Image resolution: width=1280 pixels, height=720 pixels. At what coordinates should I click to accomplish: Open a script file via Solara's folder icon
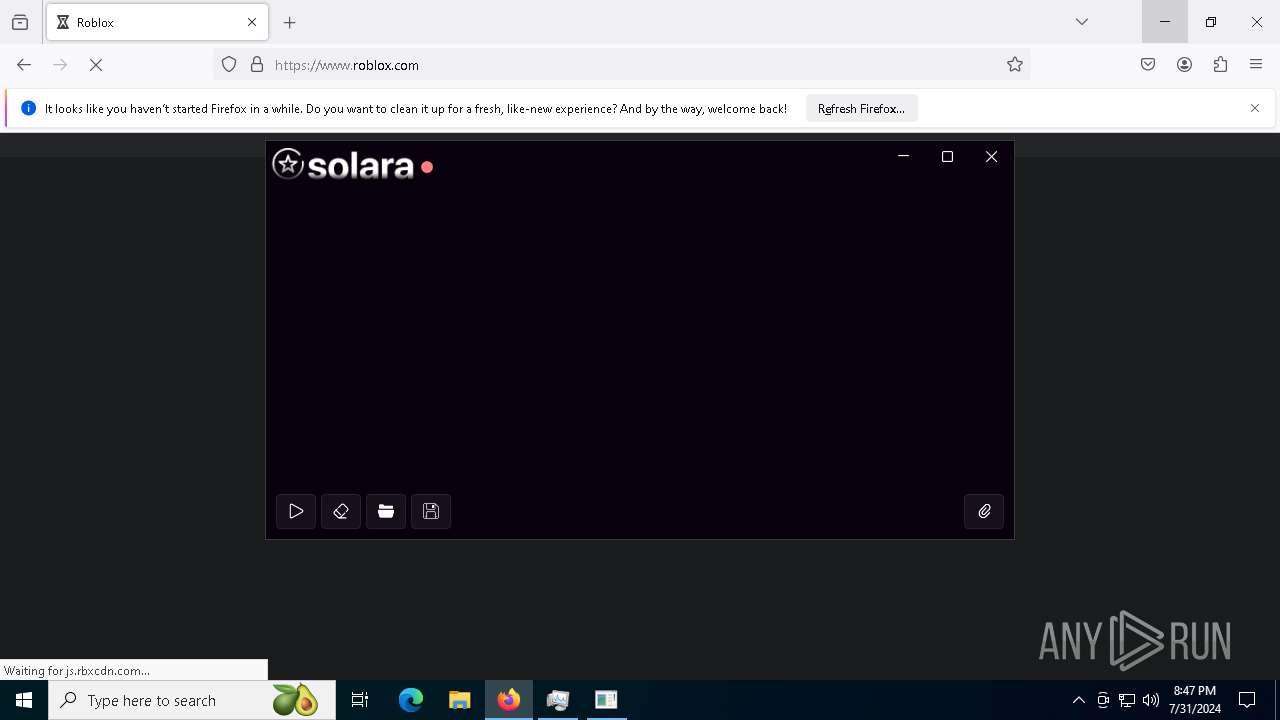386,511
